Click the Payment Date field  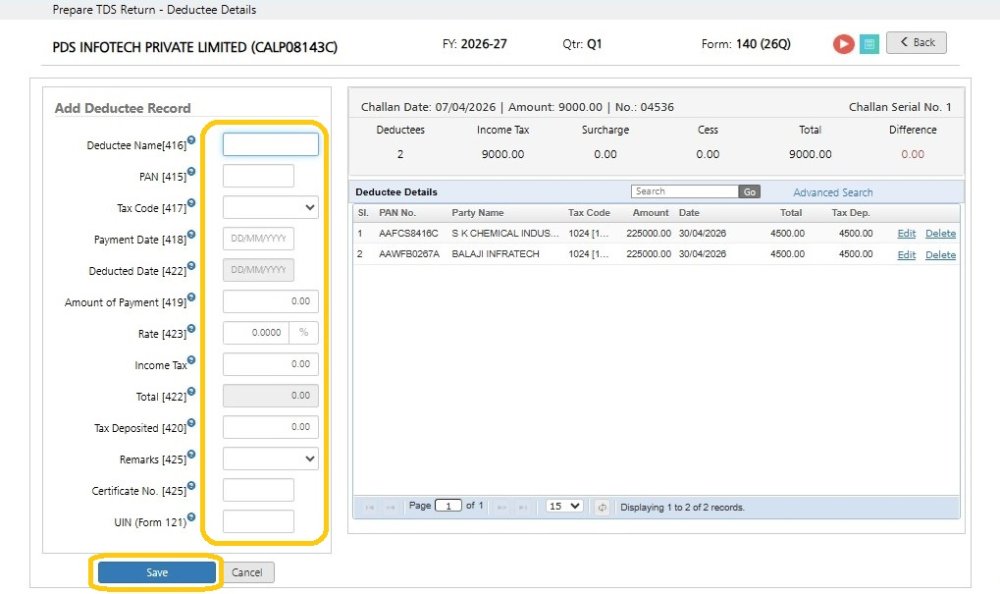point(258,239)
